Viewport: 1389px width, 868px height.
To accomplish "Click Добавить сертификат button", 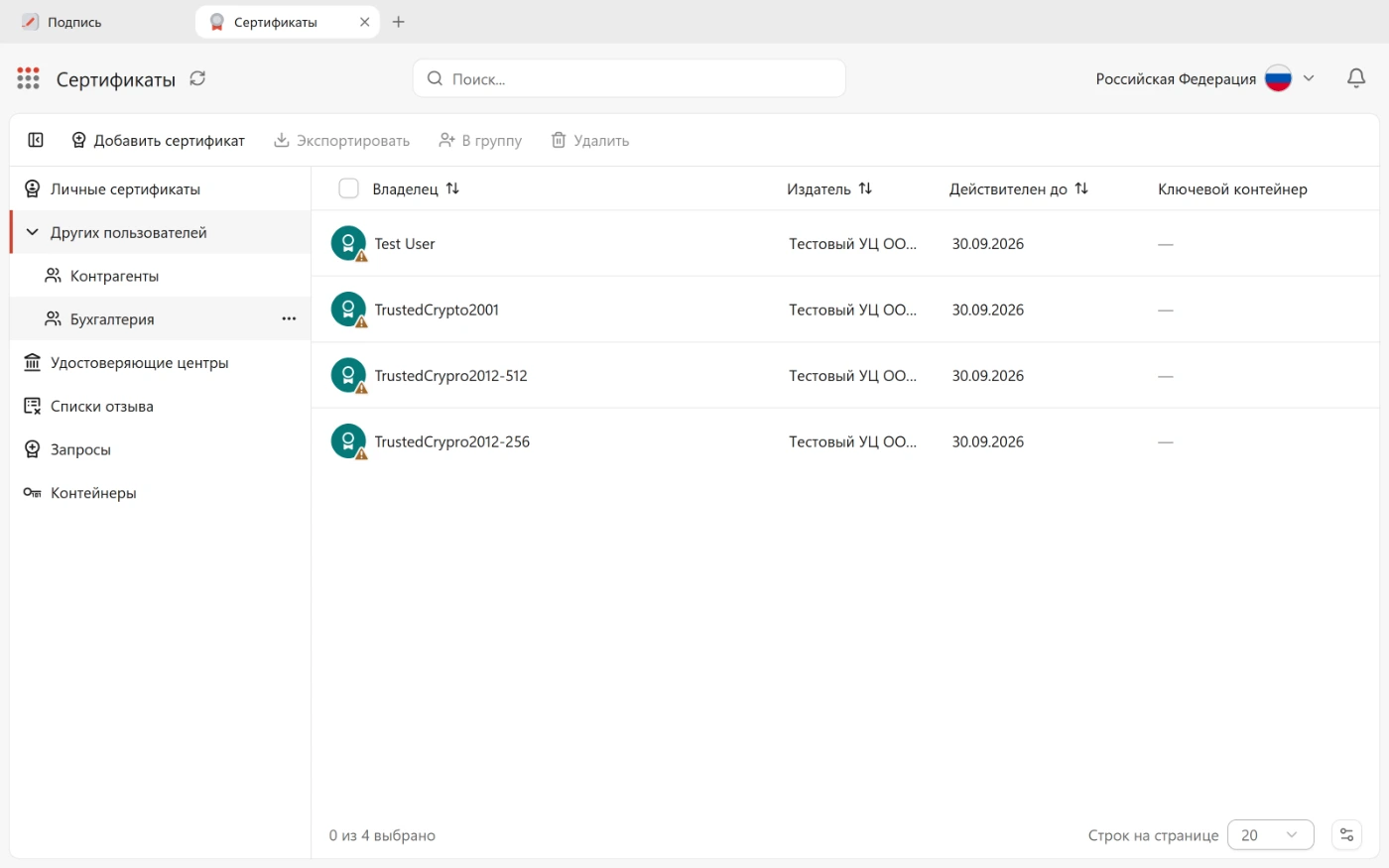I will point(158,140).
